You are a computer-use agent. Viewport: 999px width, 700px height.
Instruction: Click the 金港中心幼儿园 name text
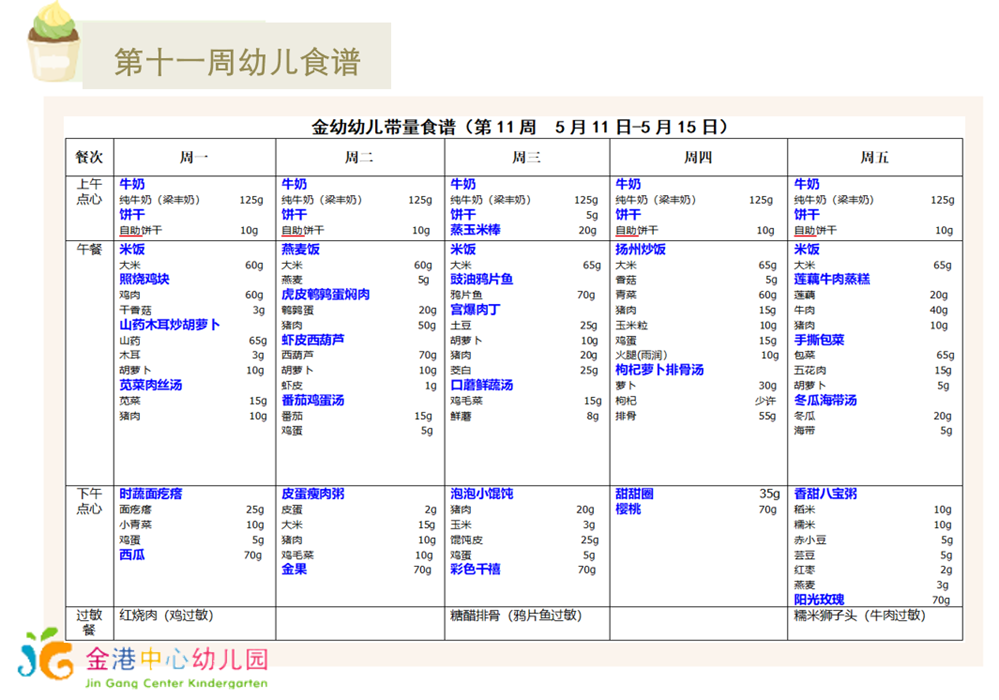[x=177, y=659]
